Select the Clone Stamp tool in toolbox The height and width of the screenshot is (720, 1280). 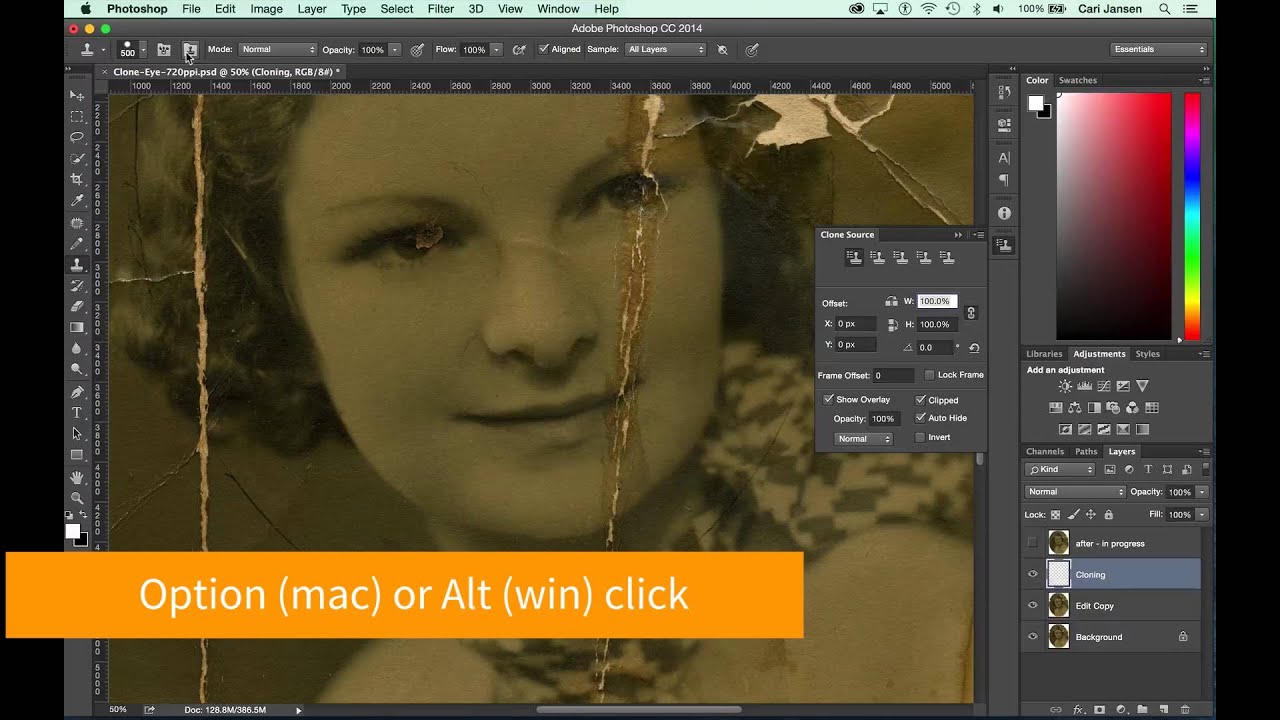pos(77,265)
